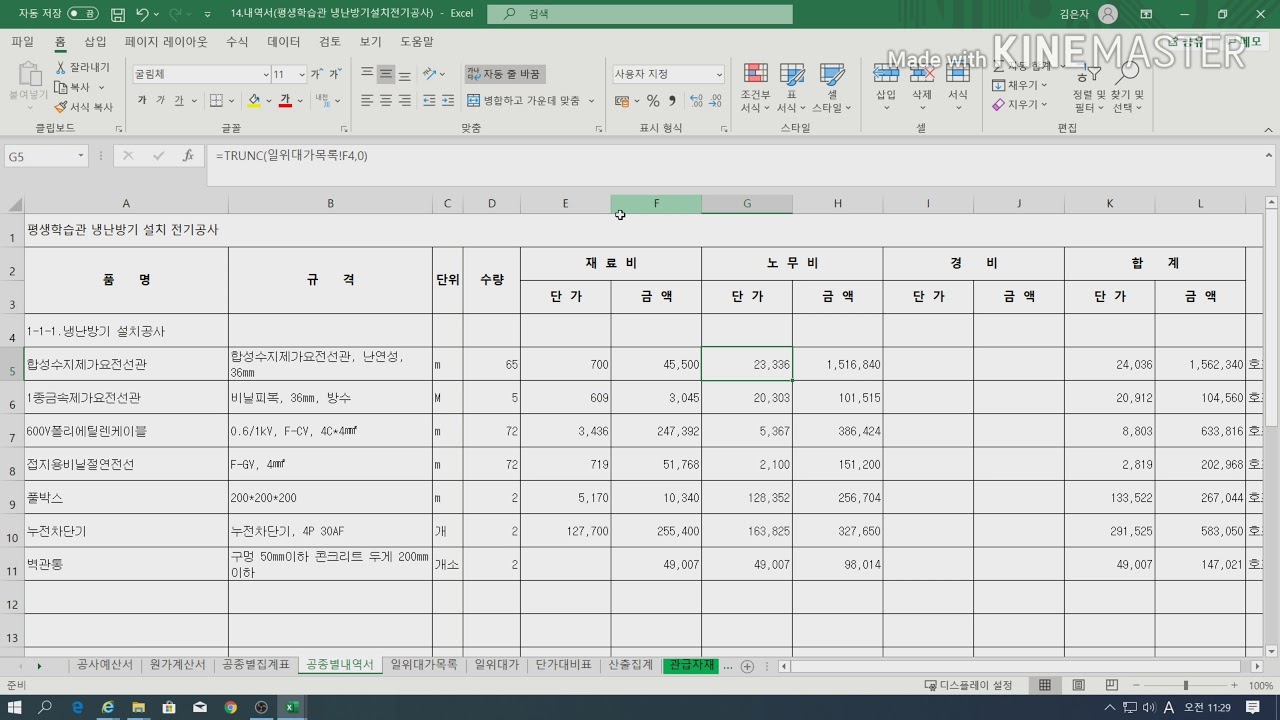Switch to the 페이지 레이아웃 ribbon tab

tap(166, 42)
